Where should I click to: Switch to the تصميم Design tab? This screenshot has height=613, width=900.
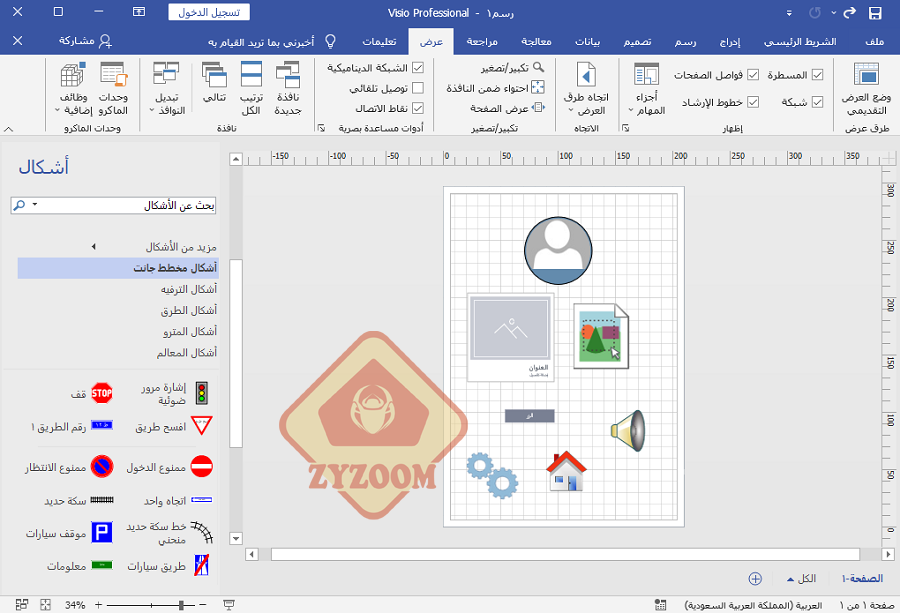pos(638,41)
